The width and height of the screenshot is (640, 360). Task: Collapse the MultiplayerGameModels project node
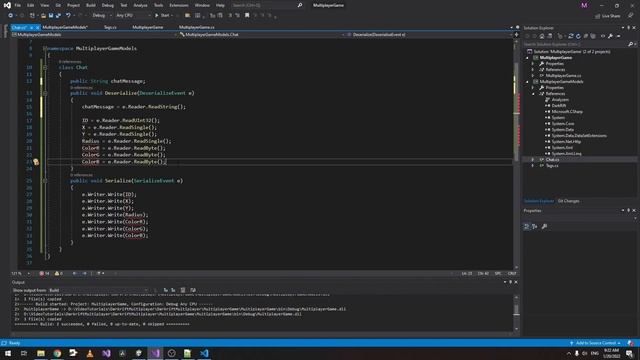point(527,82)
